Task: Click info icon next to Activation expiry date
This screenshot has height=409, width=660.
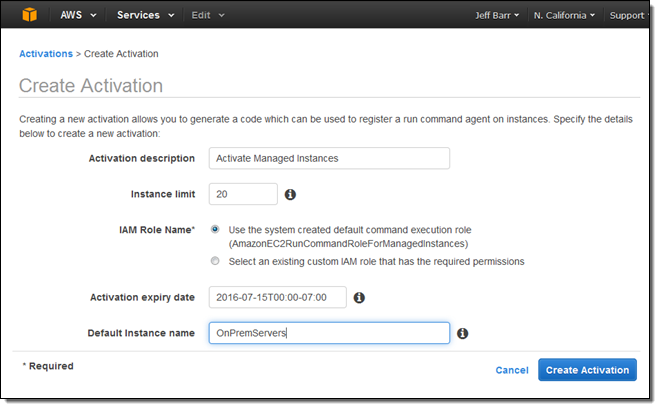Action: coord(359,297)
